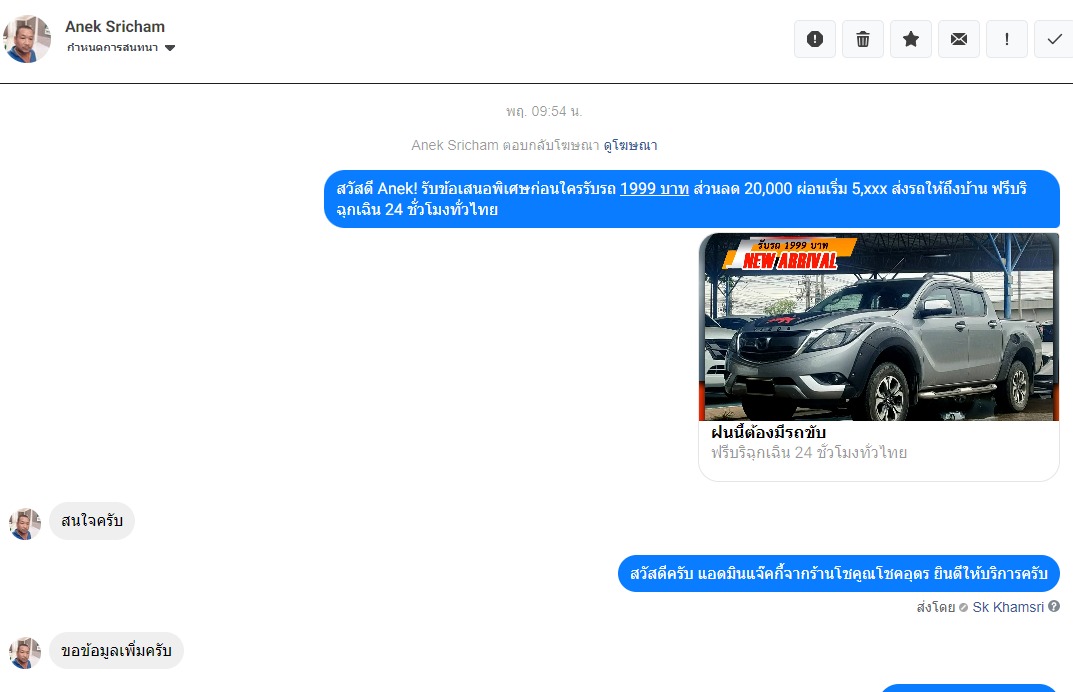
Task: Open Anek Sricham profile picture in header
Action: [27, 39]
